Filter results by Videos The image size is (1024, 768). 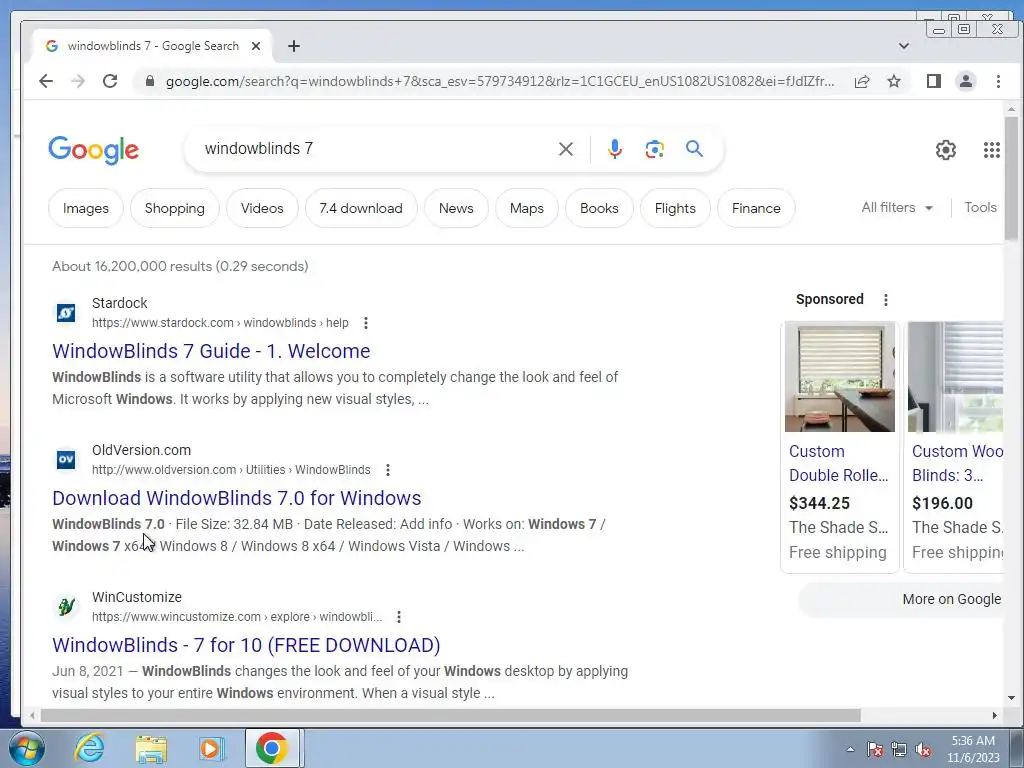(x=262, y=208)
